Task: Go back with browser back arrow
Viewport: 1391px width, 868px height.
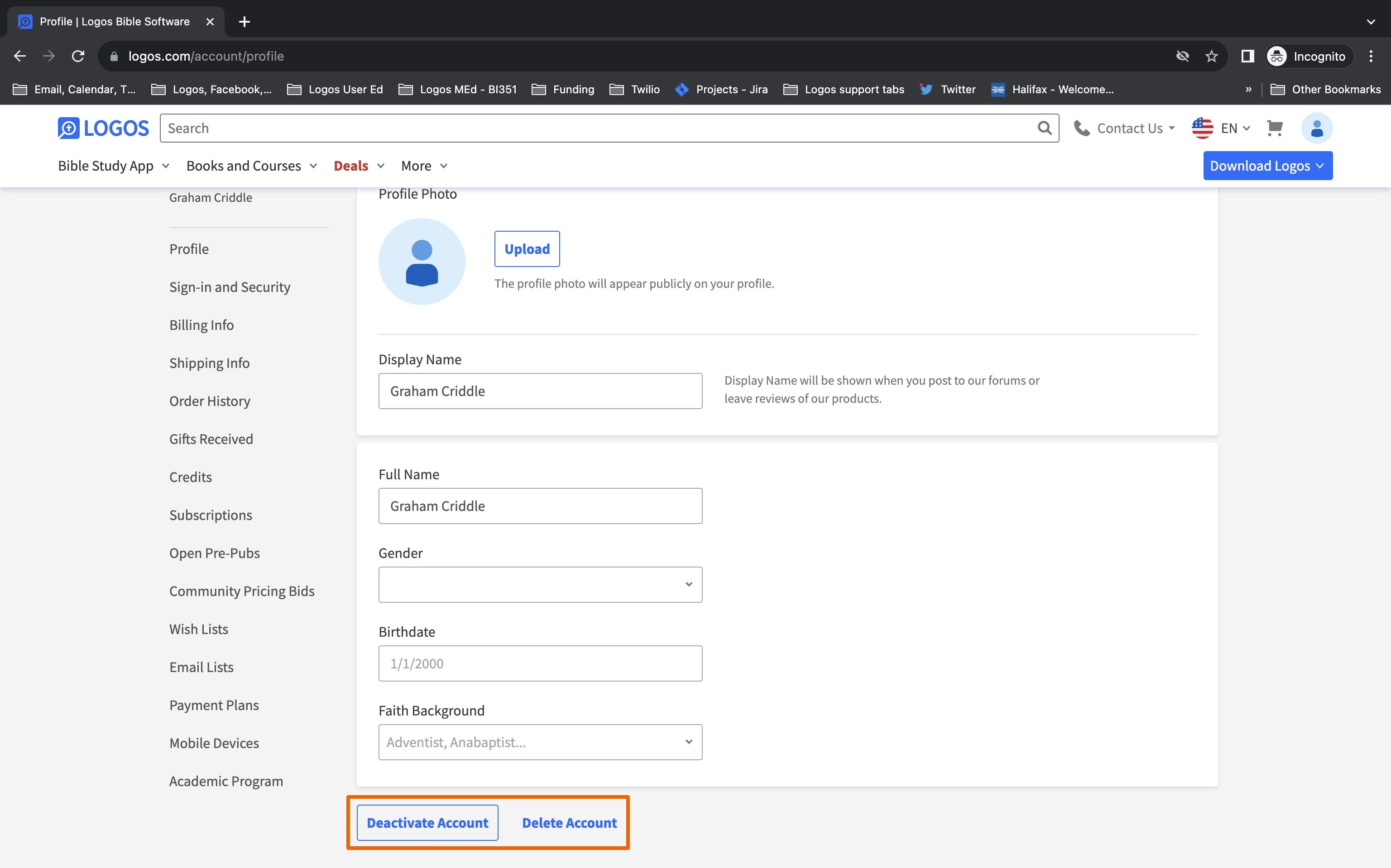Action: (19, 56)
